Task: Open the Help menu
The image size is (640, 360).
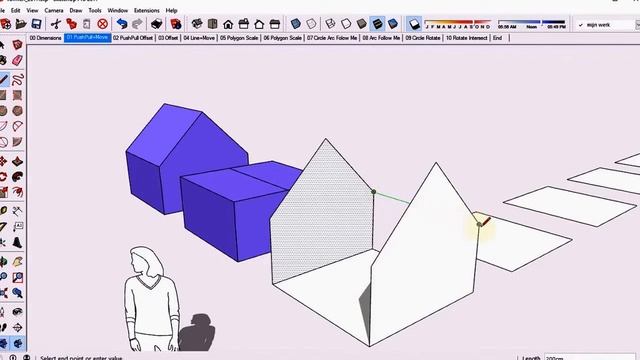Action: tap(171, 10)
